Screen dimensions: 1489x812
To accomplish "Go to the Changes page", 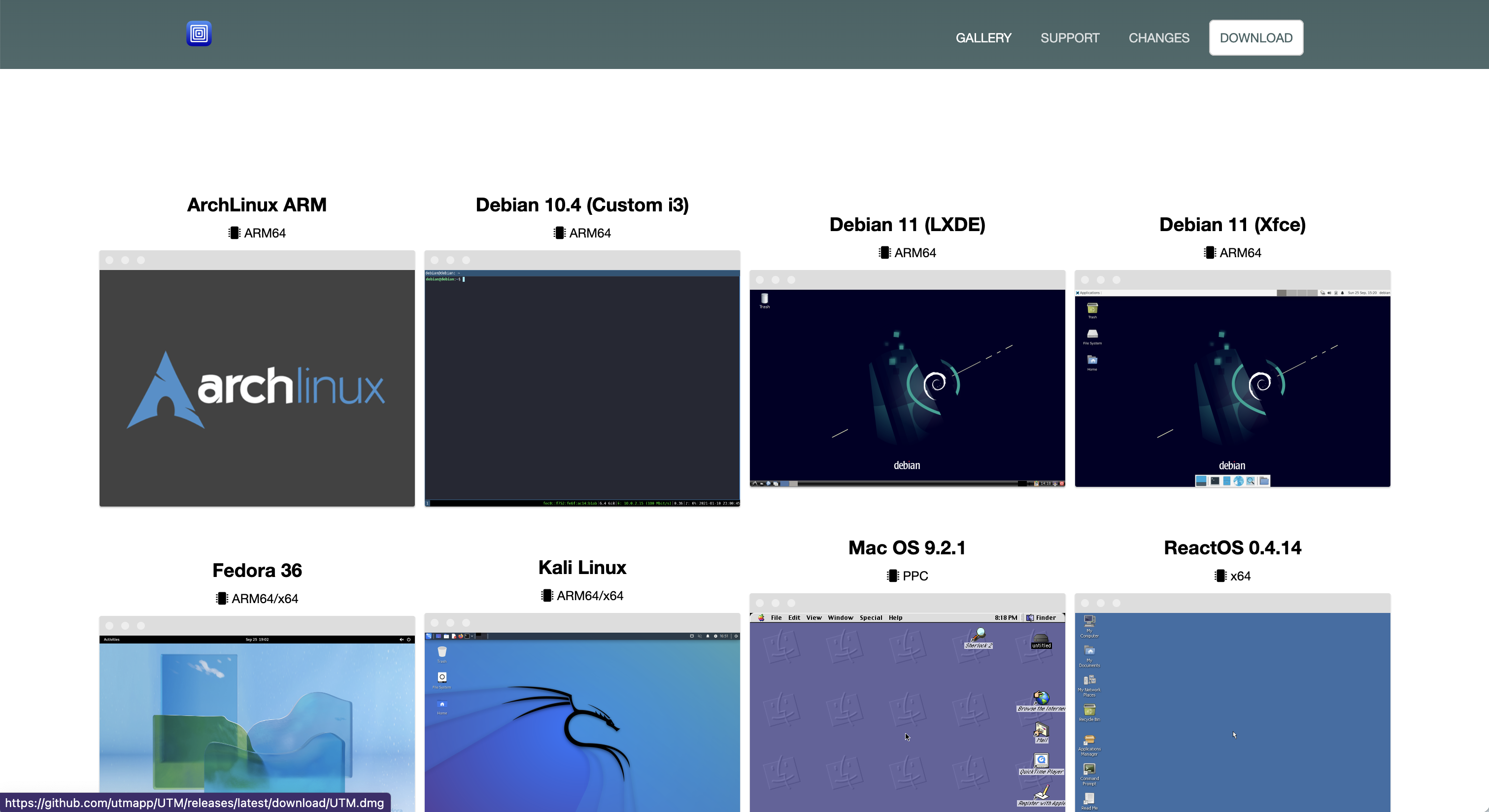I will [1158, 38].
